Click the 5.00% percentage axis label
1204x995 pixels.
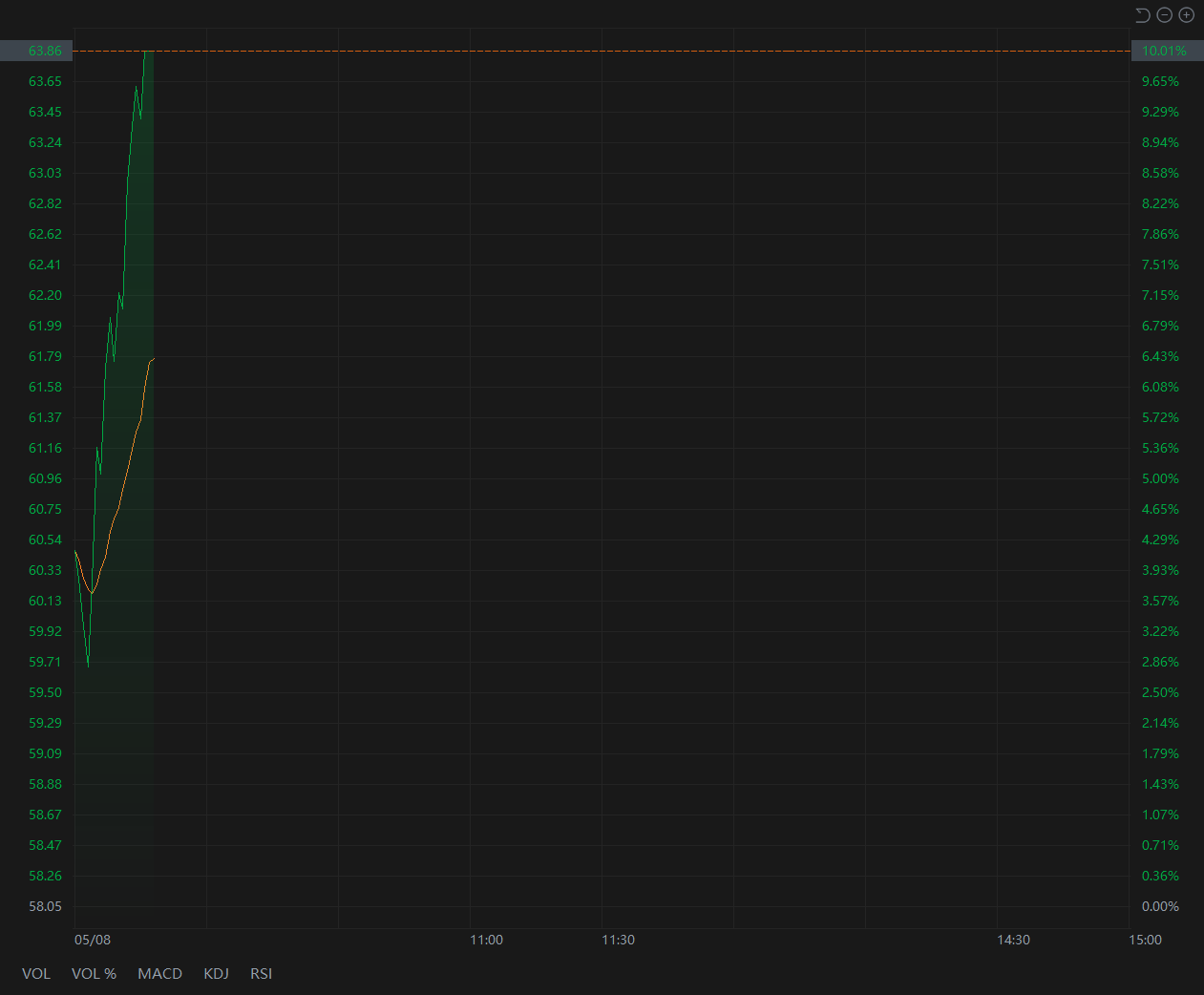(1160, 478)
